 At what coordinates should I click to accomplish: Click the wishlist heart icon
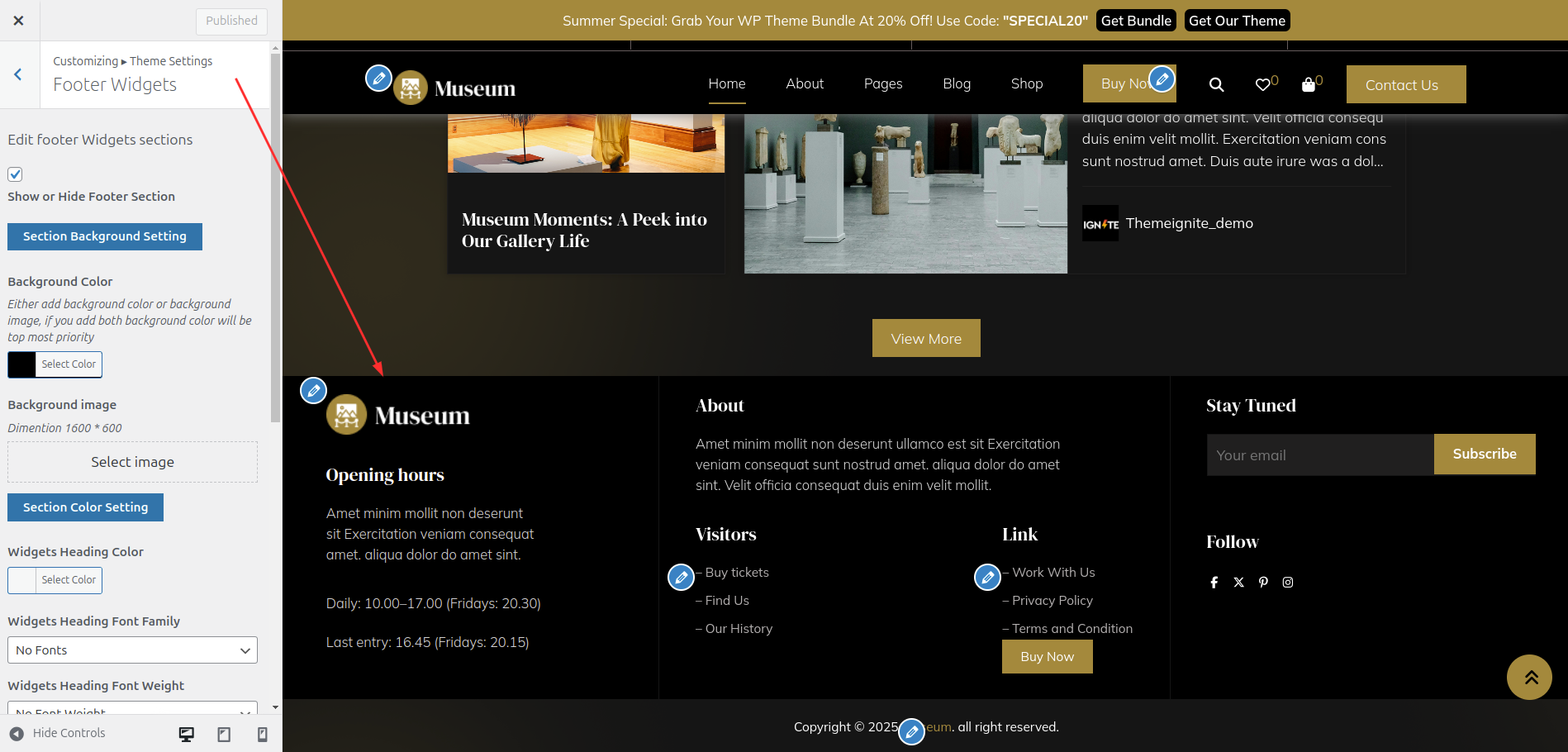1262,83
